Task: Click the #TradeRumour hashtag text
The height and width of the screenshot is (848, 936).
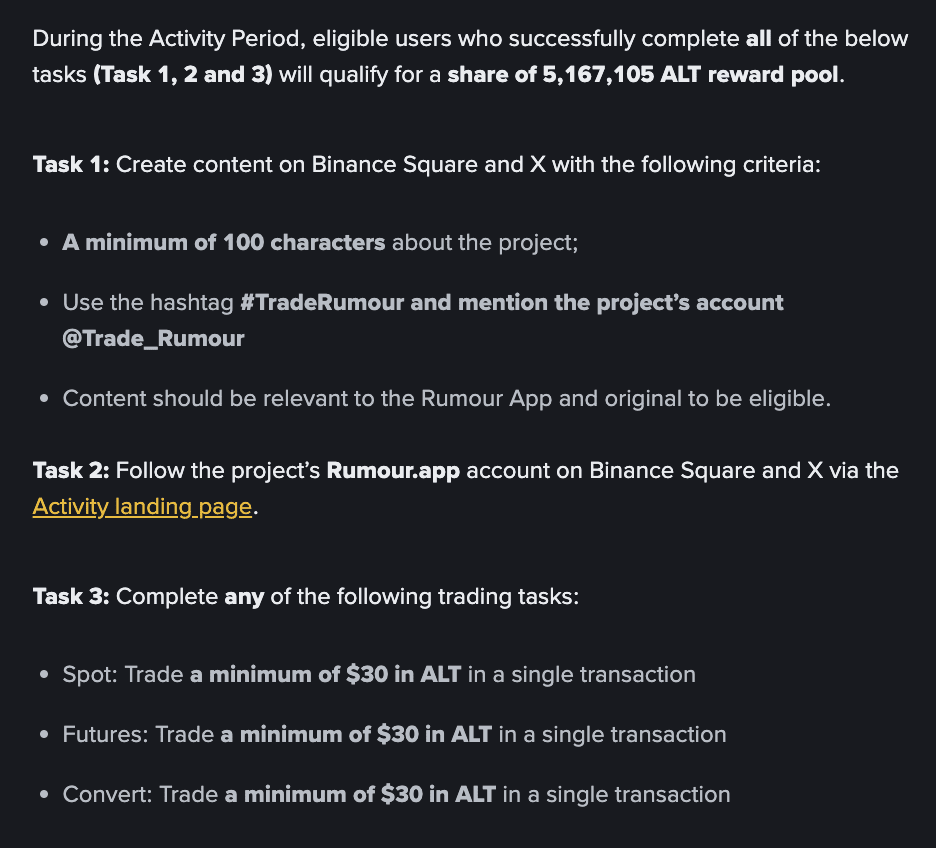Action: (322, 303)
